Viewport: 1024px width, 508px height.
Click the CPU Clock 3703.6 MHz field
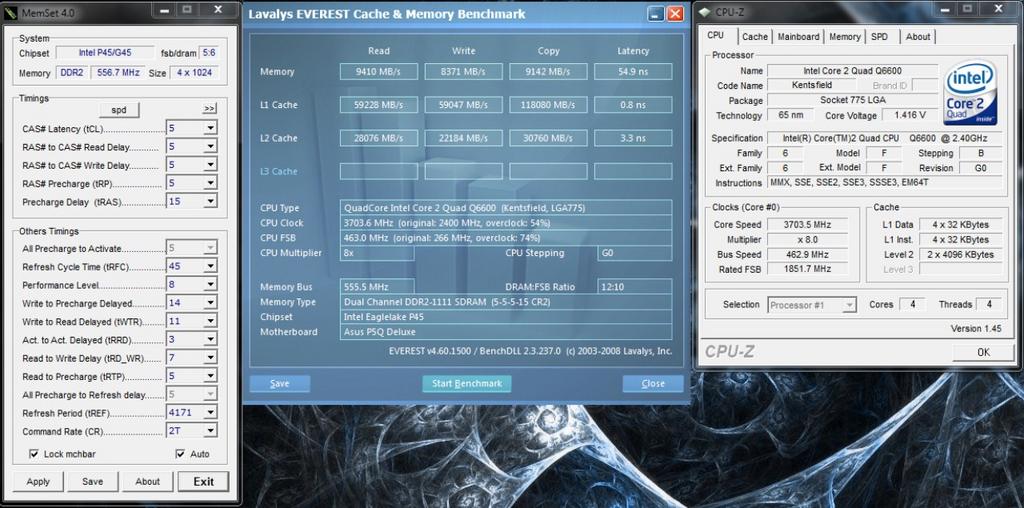tap(506, 223)
